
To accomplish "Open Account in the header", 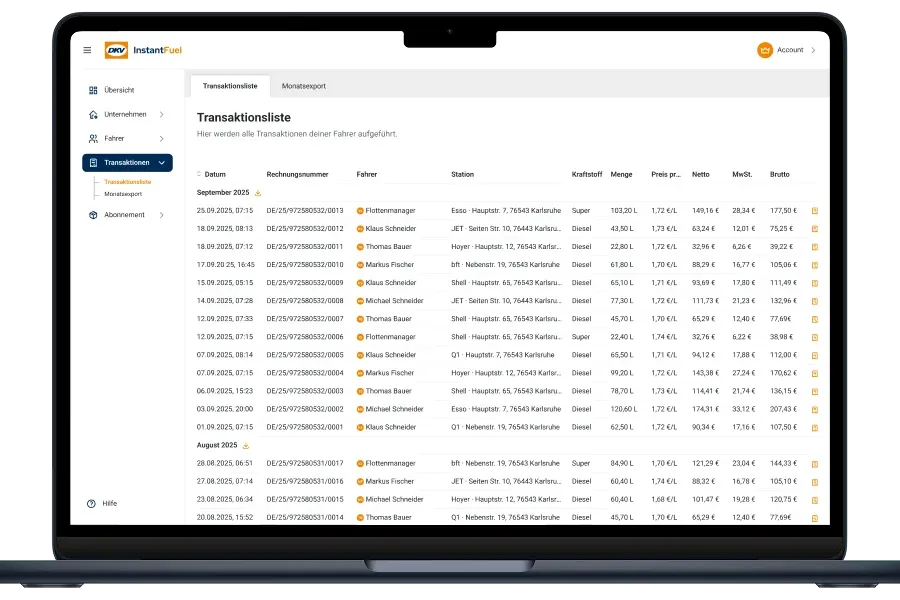I will (790, 50).
